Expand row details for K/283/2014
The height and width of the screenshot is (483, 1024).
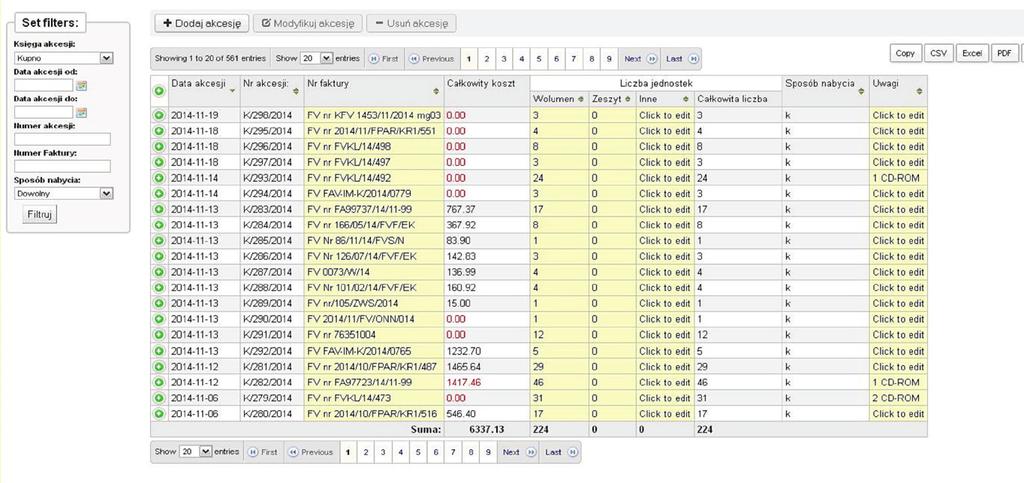[159, 210]
